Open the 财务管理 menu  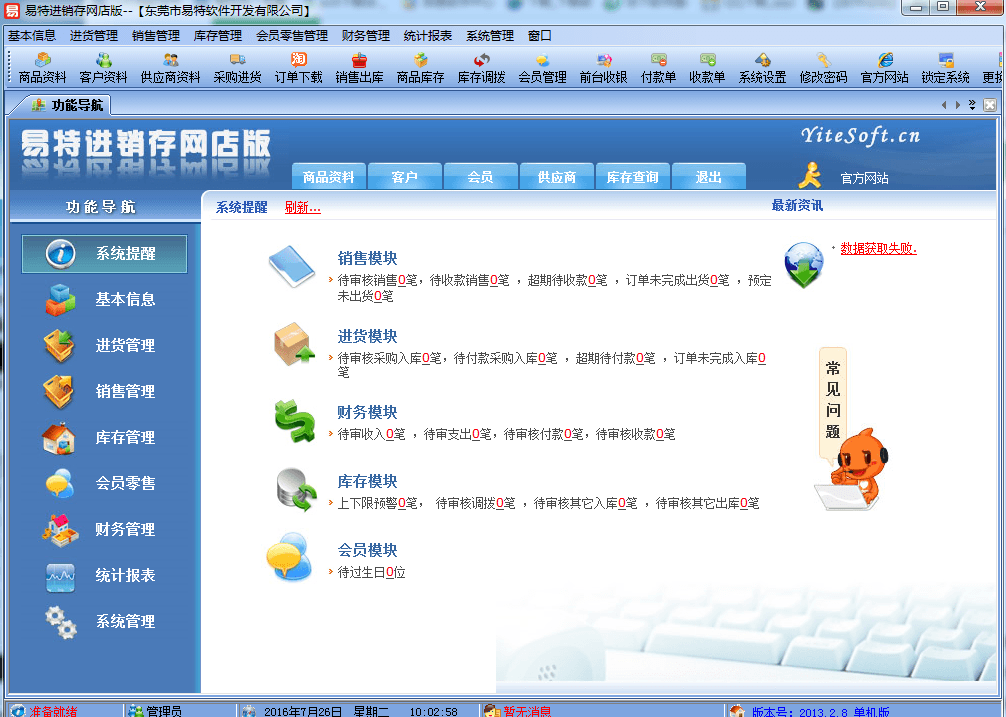click(x=365, y=35)
